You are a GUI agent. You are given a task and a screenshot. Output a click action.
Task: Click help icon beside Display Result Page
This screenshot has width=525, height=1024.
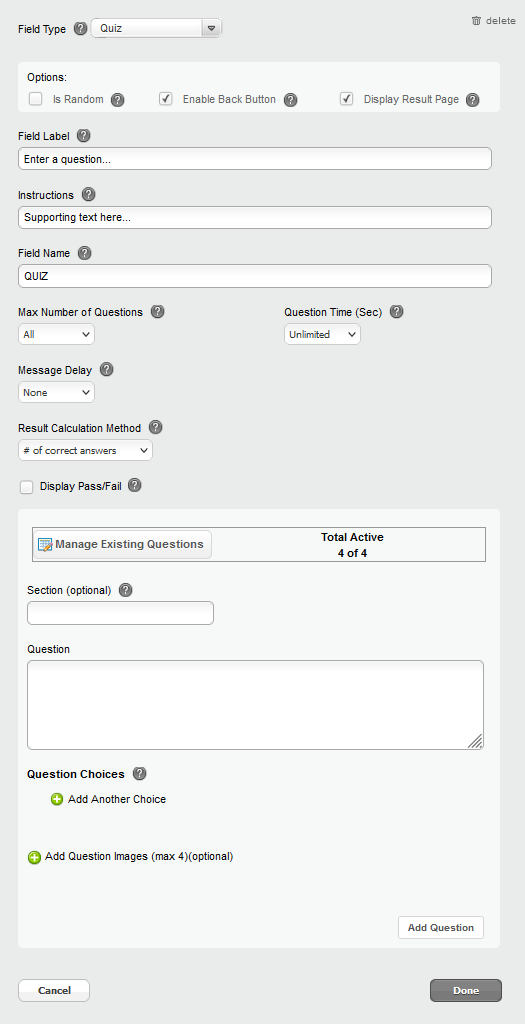pos(473,100)
